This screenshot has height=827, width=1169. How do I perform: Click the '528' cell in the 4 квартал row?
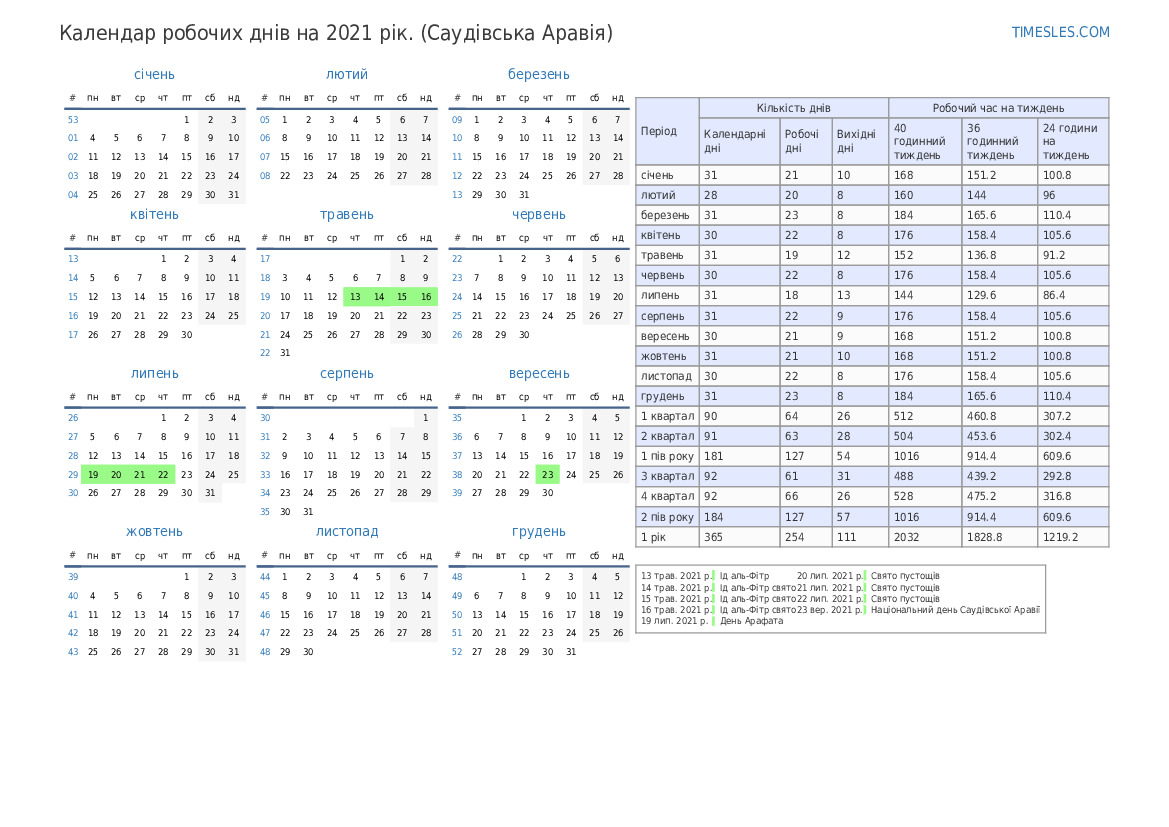click(924, 496)
